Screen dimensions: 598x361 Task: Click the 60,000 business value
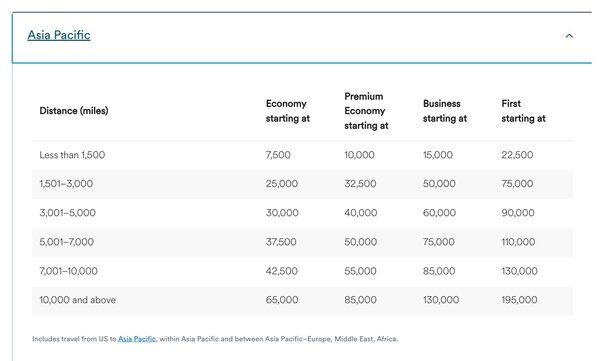tap(439, 213)
